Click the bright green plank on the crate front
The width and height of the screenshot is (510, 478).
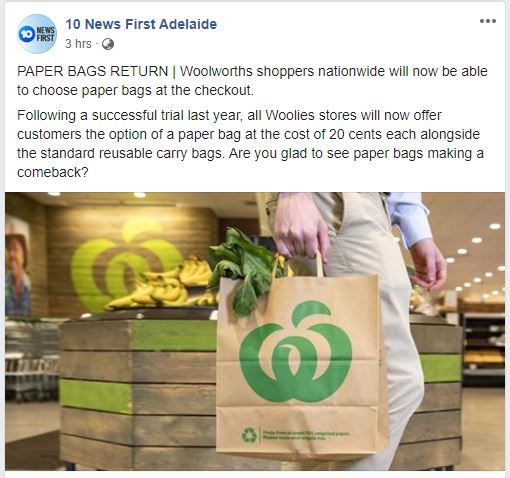[x=96, y=396]
